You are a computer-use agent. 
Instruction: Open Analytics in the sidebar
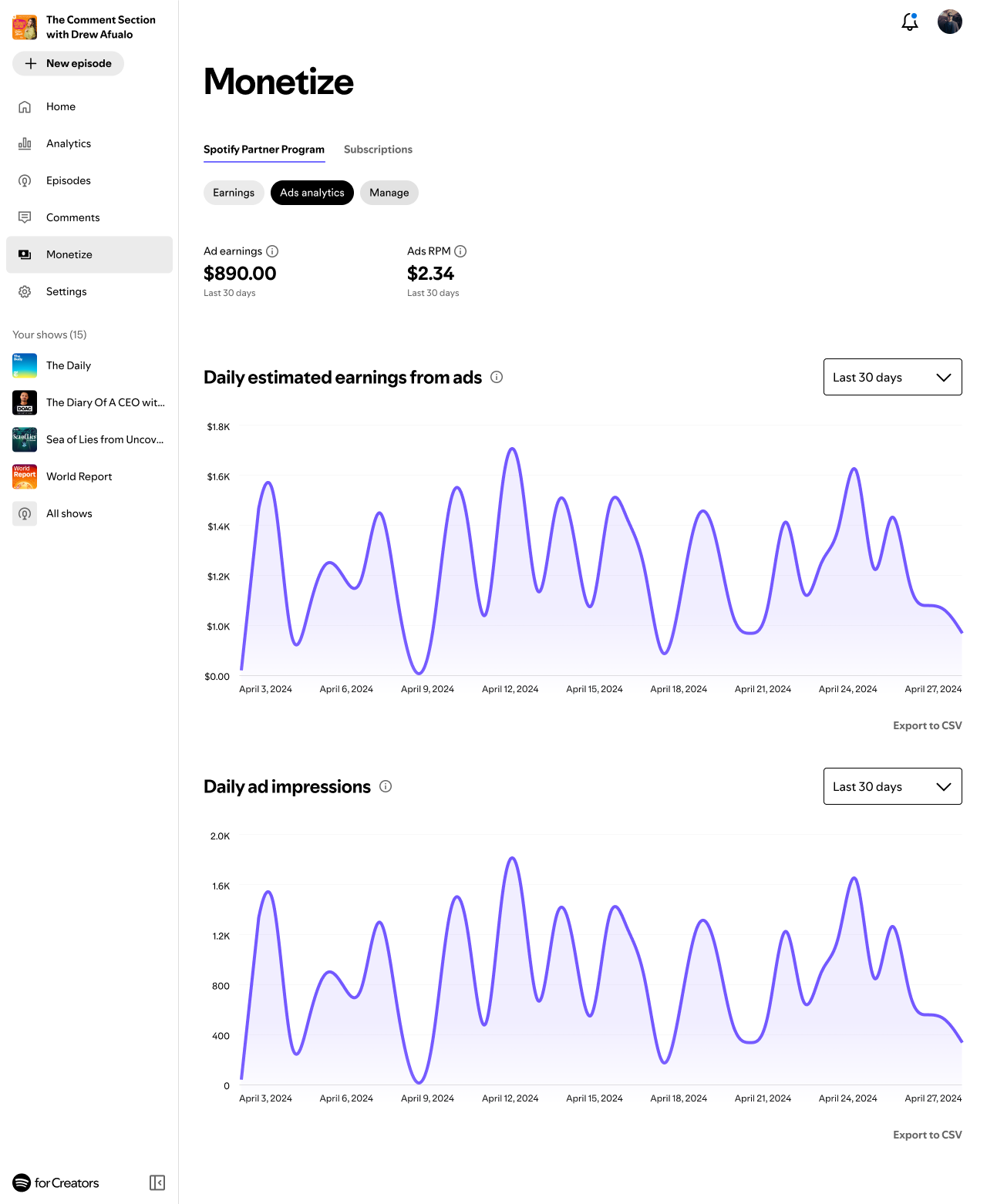(x=89, y=143)
